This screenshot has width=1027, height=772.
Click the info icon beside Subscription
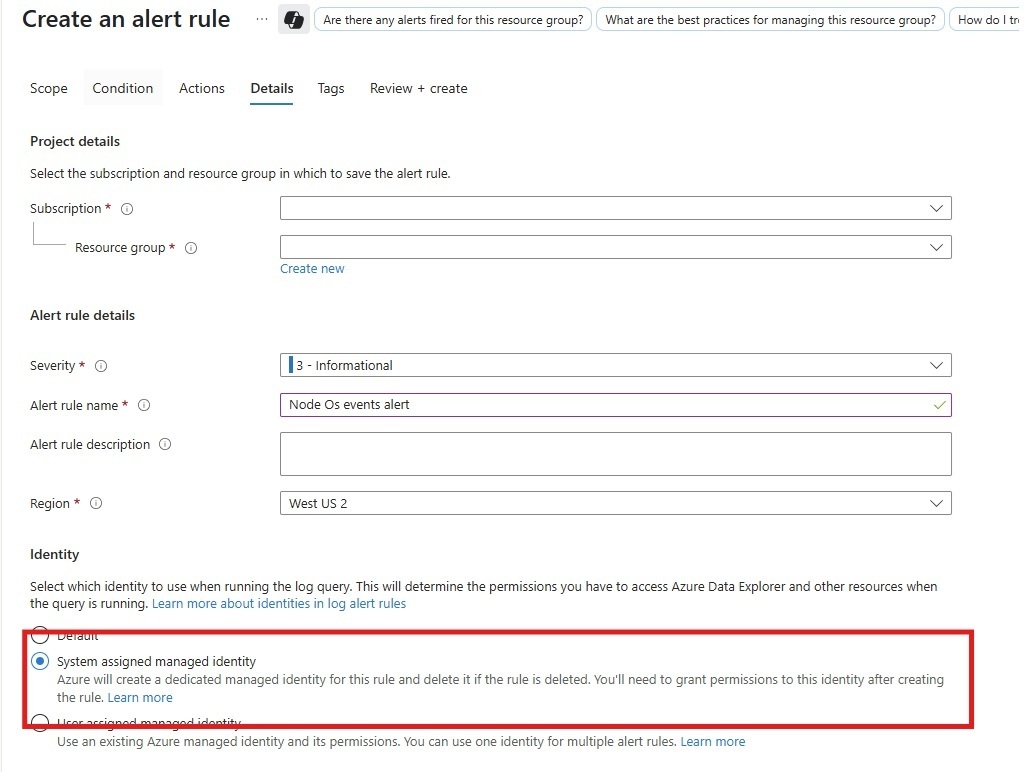click(x=126, y=209)
